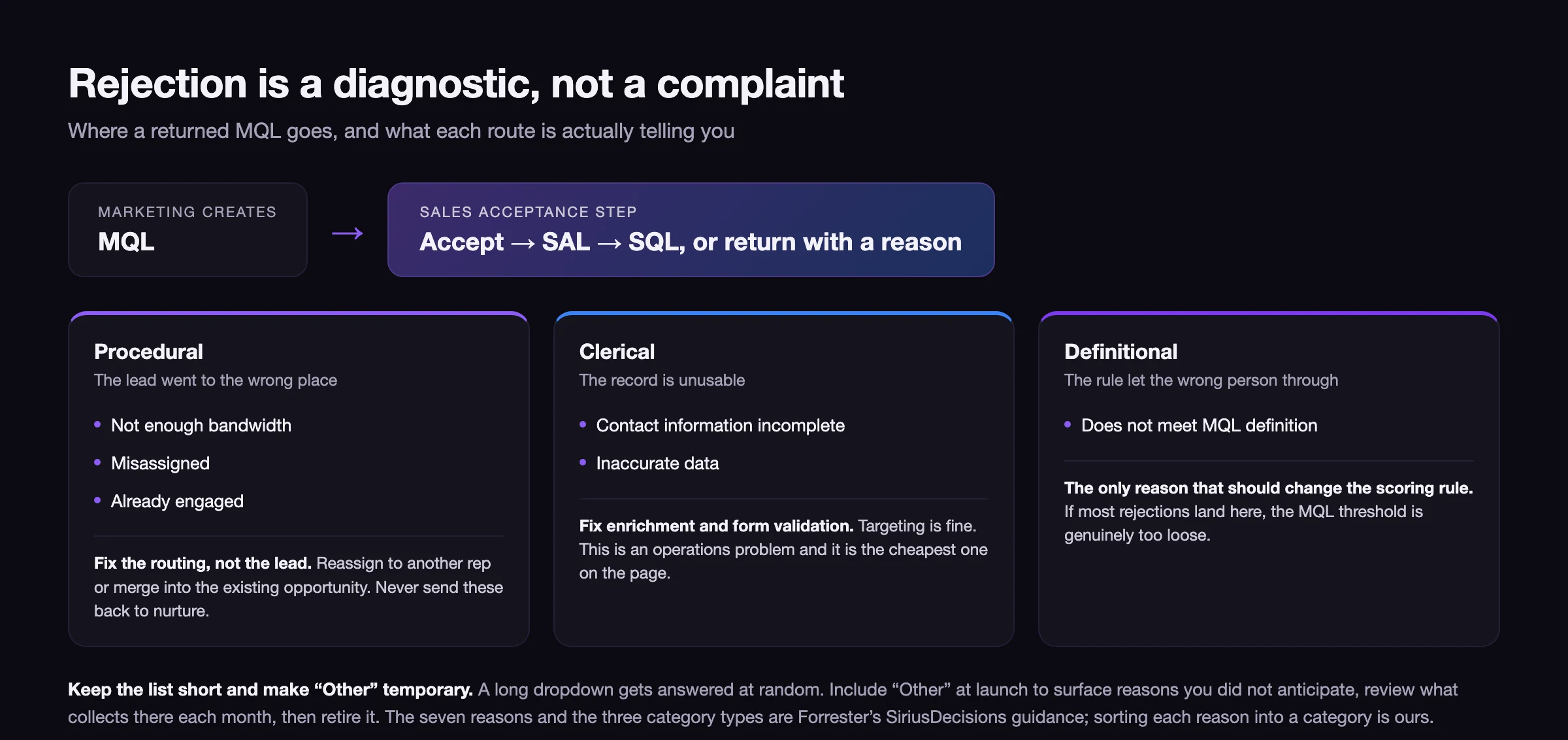Select the Procedural card heading

(x=148, y=352)
